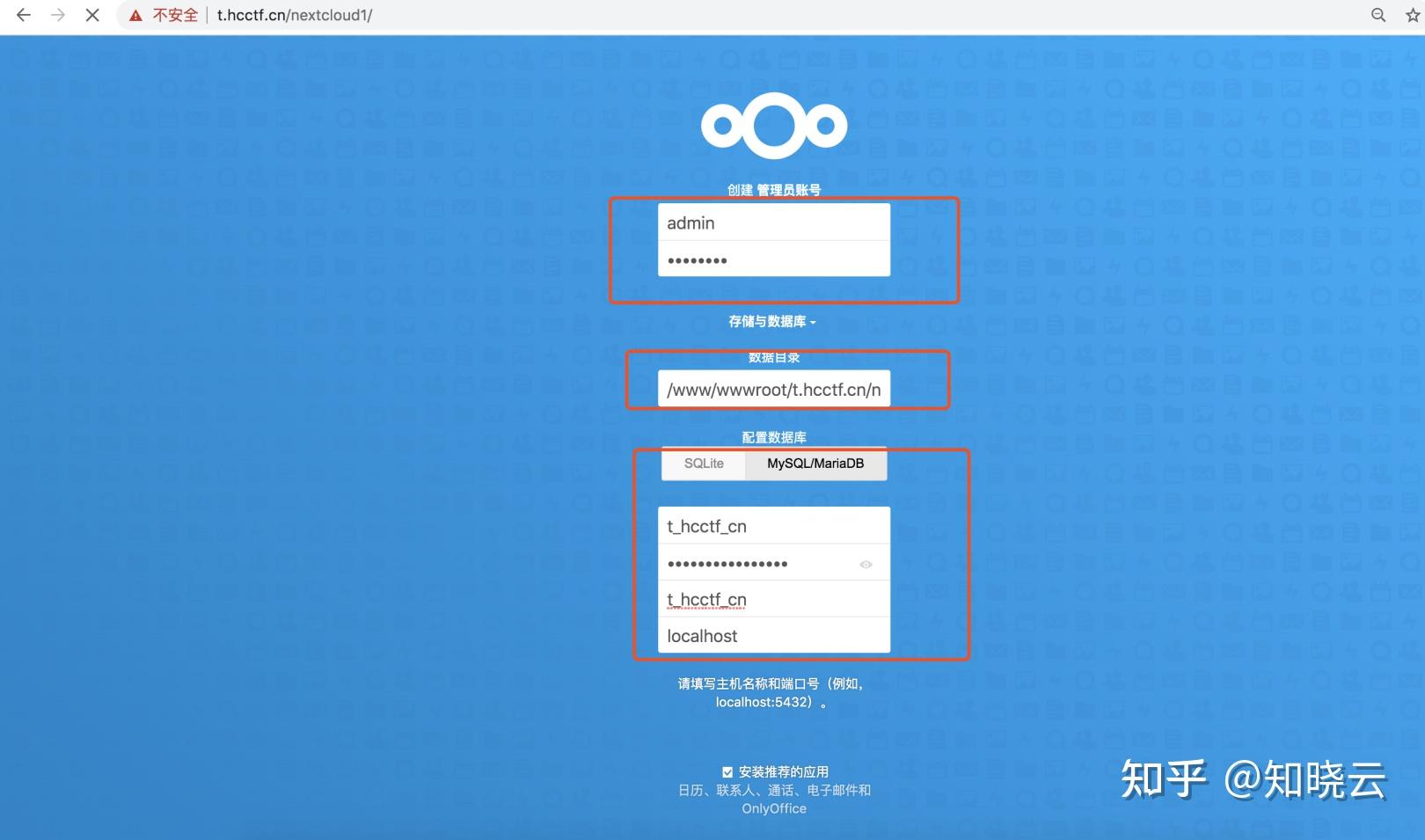Click the browser forward arrow
The image size is (1425, 840).
tap(58, 15)
